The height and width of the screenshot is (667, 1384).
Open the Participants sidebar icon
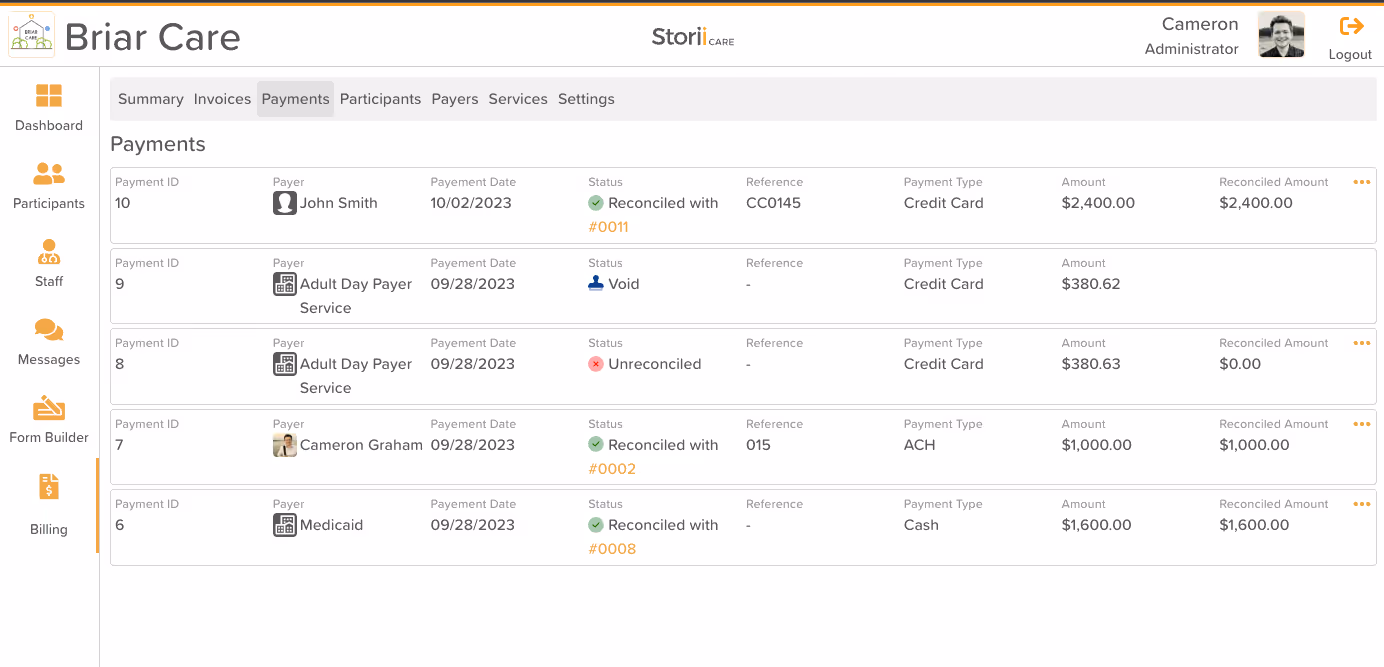click(x=49, y=174)
